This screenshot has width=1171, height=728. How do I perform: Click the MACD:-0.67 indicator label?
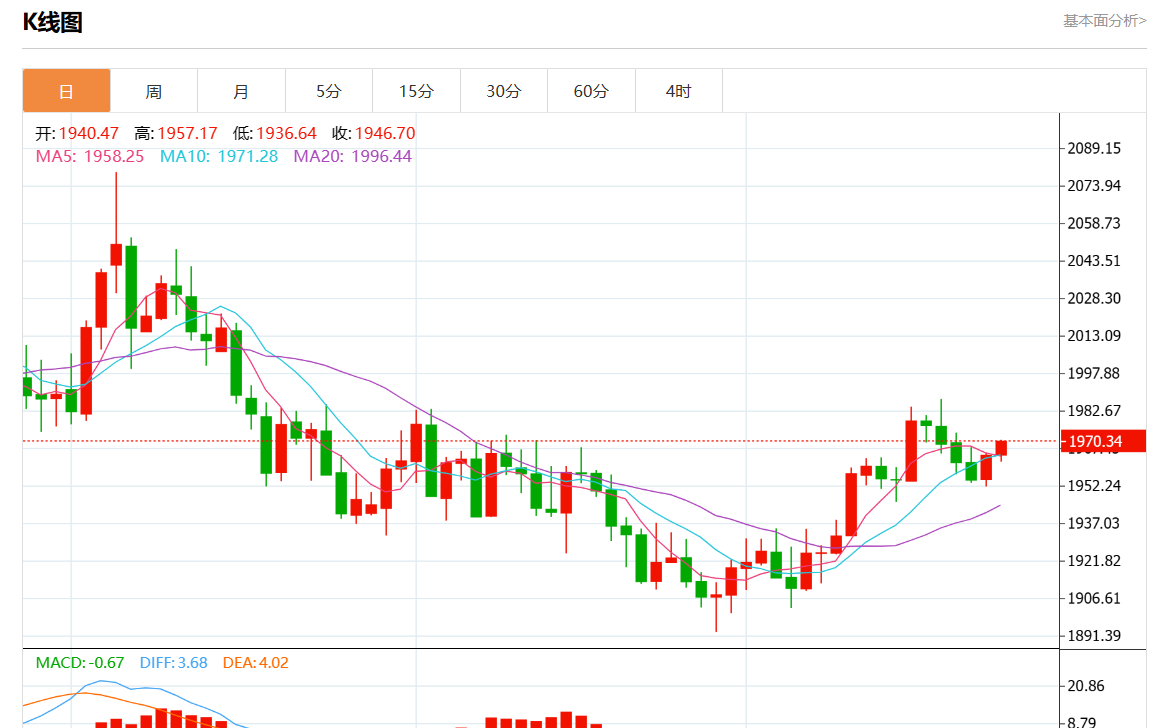pos(80,663)
